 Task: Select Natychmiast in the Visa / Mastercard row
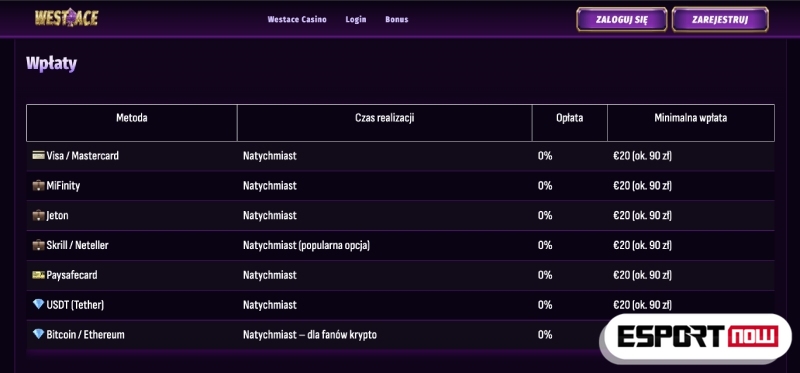(x=269, y=156)
